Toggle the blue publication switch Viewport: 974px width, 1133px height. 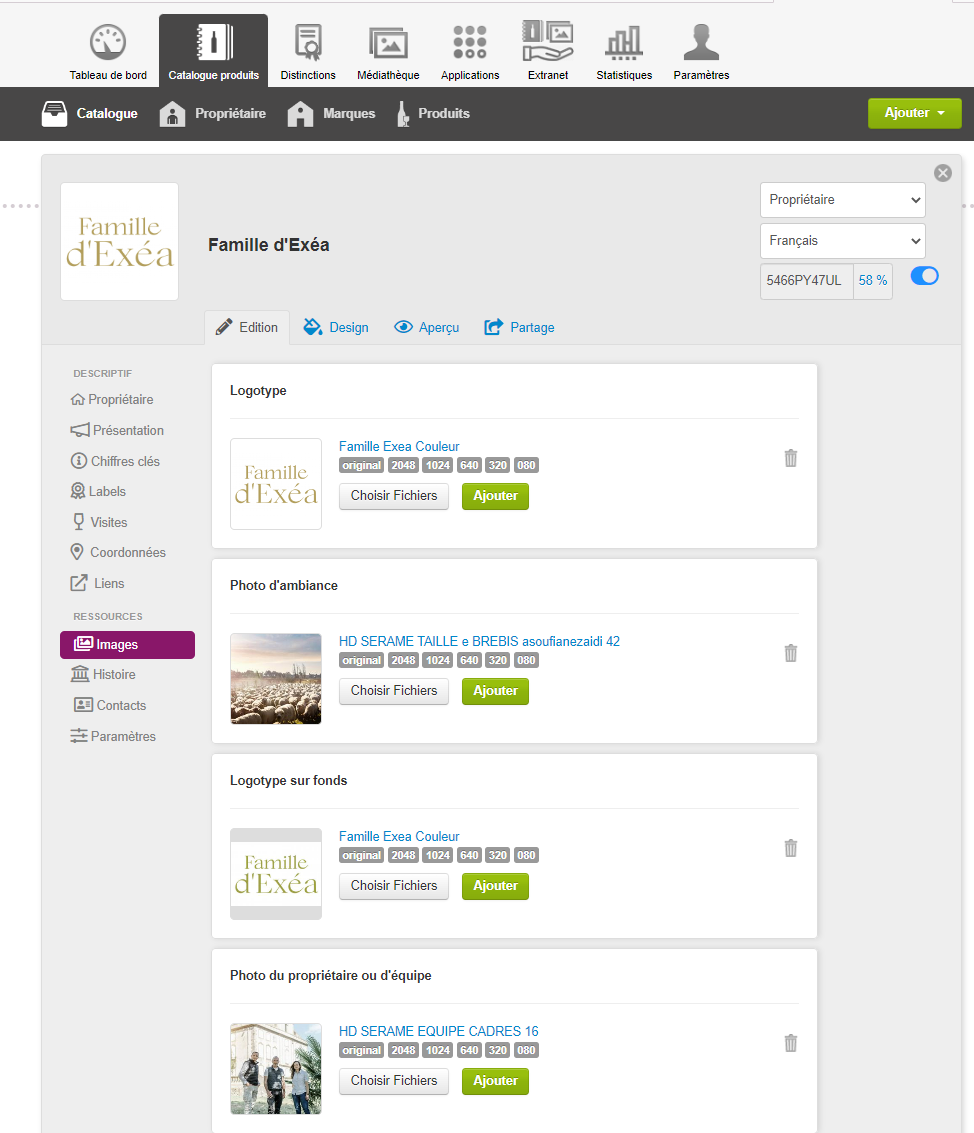coord(924,276)
